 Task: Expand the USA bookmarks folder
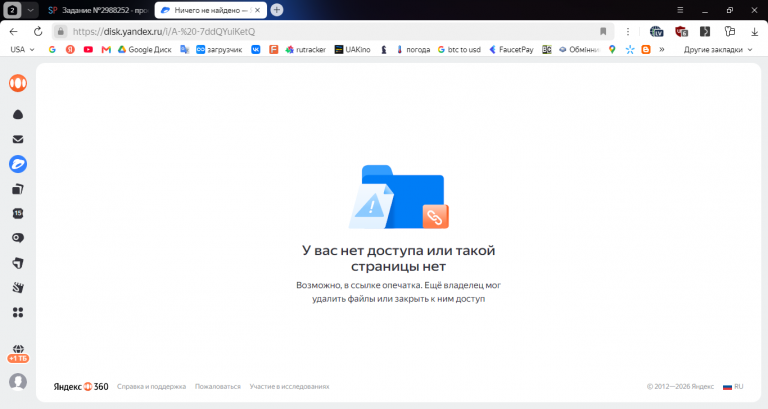(22, 49)
